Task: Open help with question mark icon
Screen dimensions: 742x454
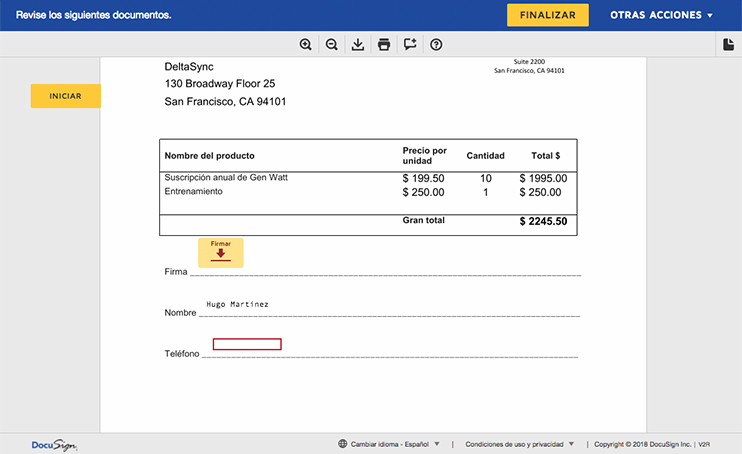Action: tap(436, 45)
